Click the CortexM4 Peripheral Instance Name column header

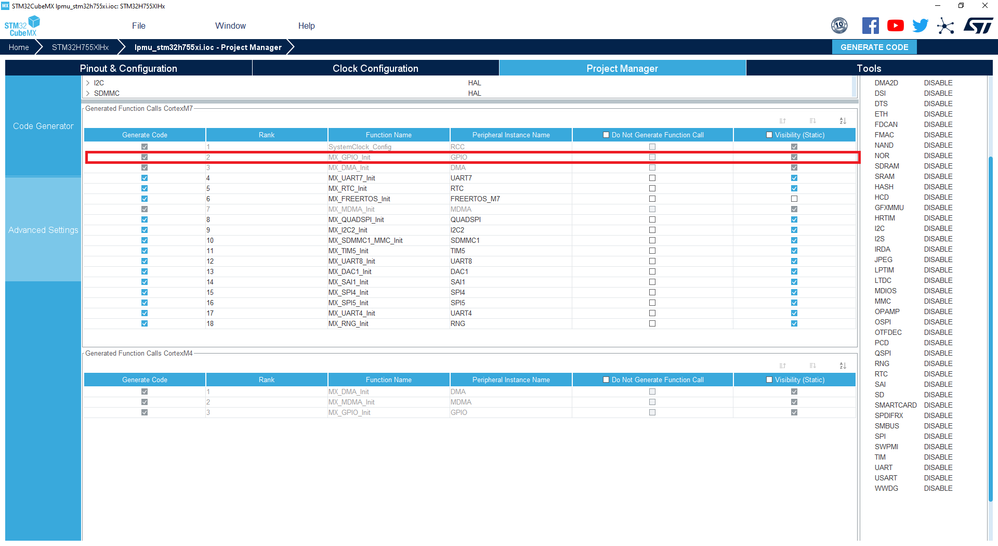(x=511, y=380)
